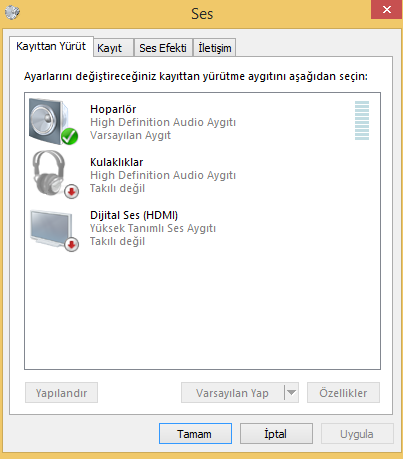Click empty area of the device list
This screenshot has height=459, width=403.
(202, 310)
